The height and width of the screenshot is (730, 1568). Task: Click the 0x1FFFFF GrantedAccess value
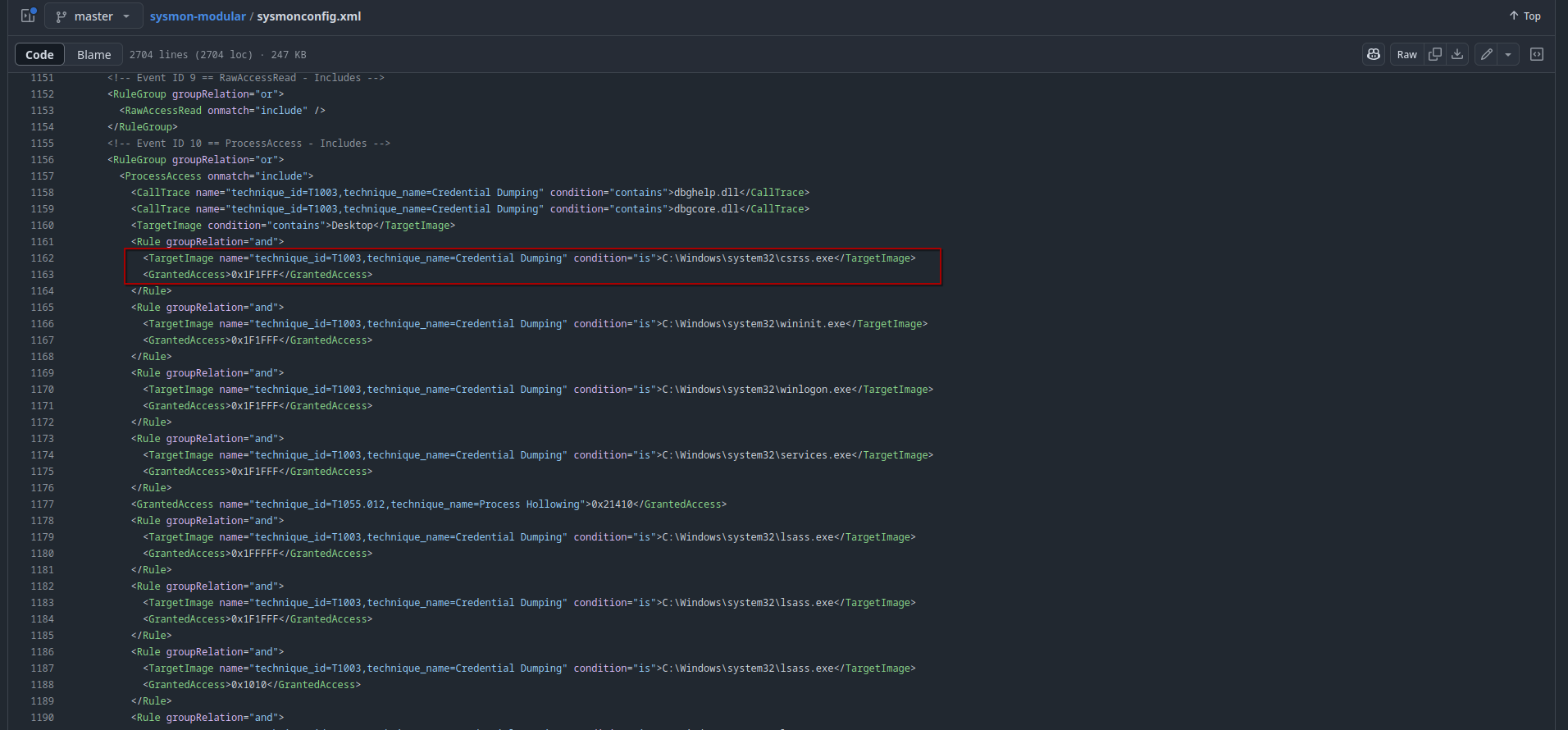pyautogui.click(x=254, y=554)
